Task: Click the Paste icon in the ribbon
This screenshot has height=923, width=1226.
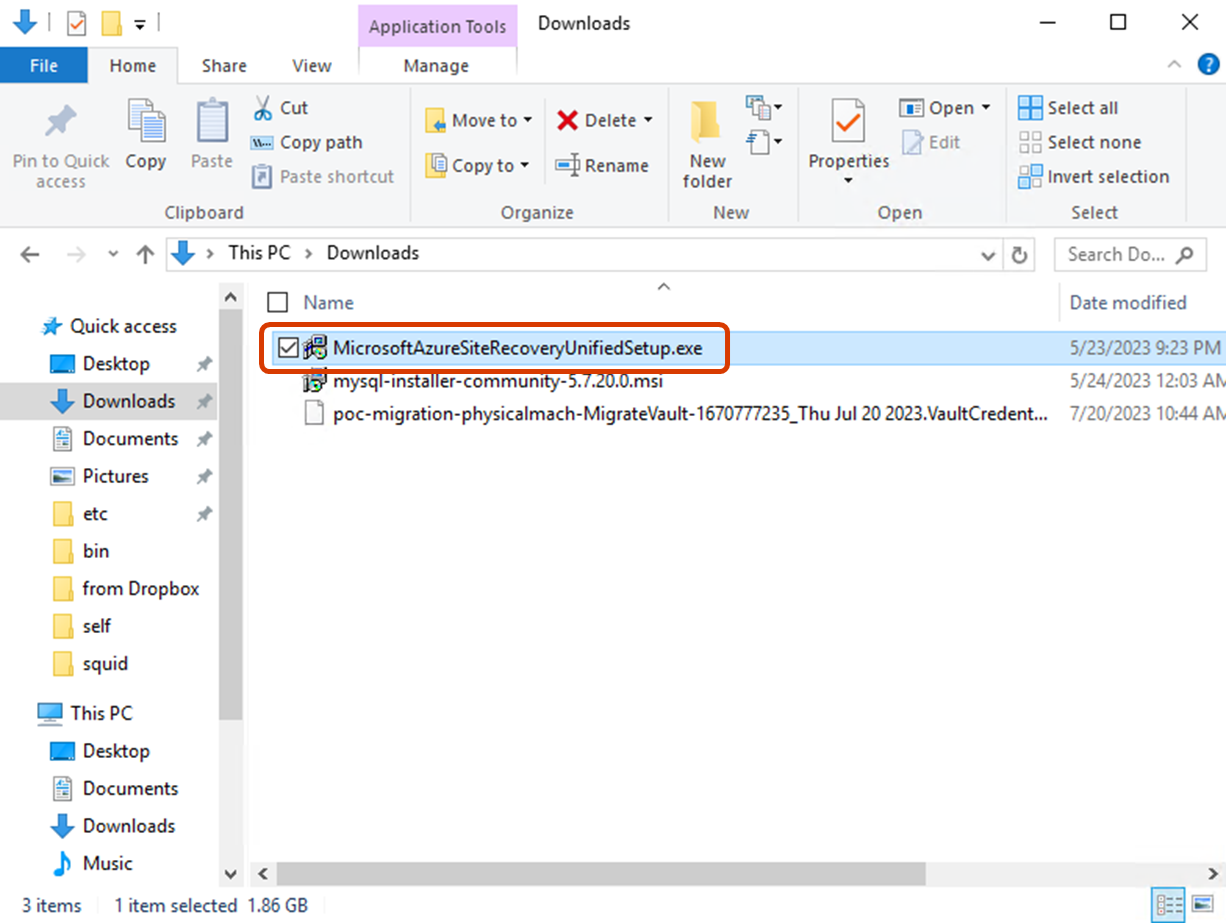Action: [211, 122]
